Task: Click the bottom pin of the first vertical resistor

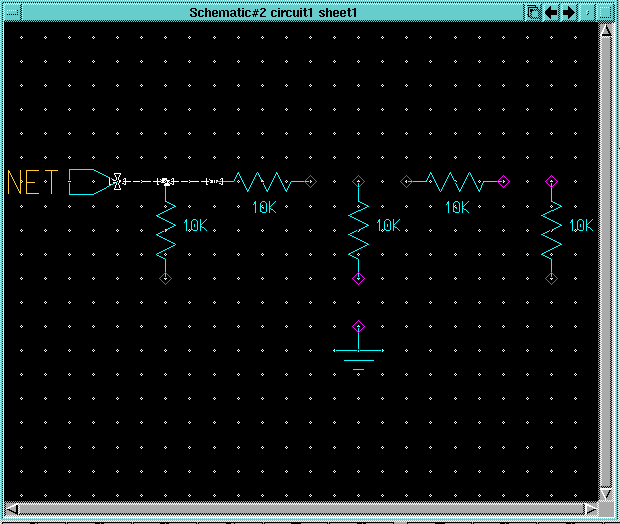Action: click(x=165, y=278)
